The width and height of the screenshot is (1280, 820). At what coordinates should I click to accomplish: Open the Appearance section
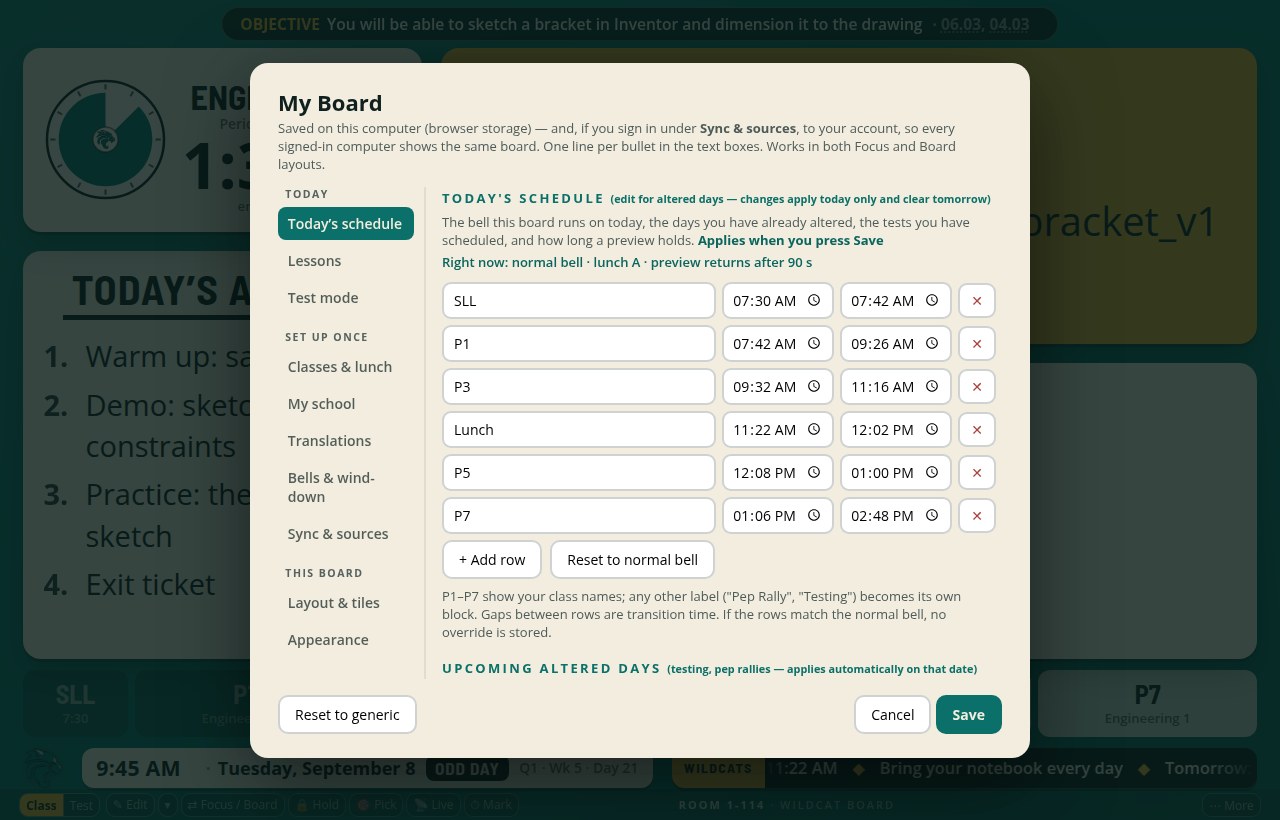point(346,639)
